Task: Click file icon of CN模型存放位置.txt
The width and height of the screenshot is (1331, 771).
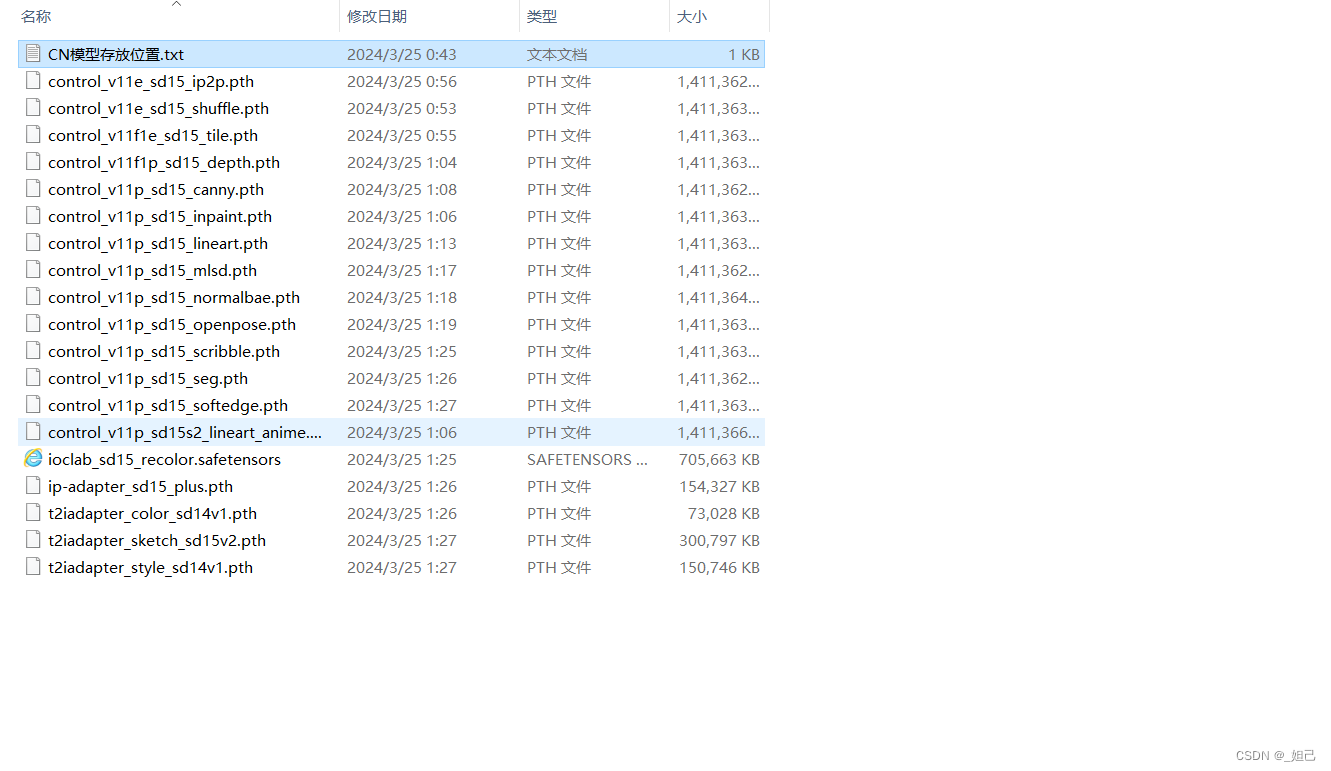Action: click(x=33, y=54)
